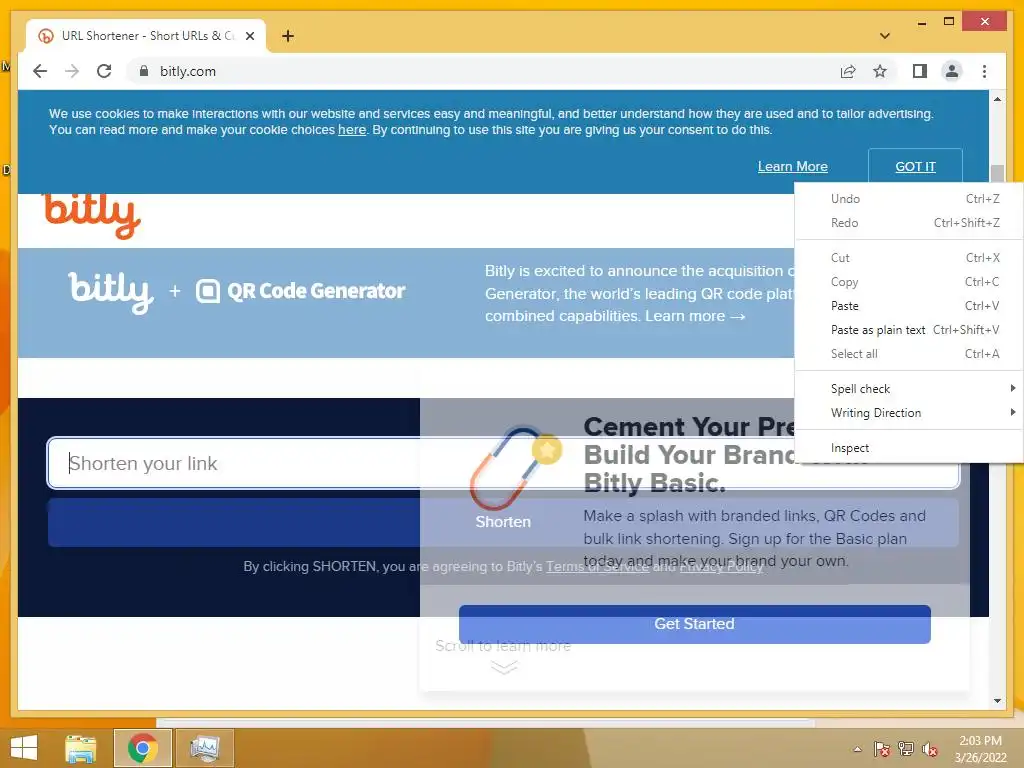Screen dimensions: 1024x768
Task: Click the browser forward arrow
Action: [x=72, y=71]
